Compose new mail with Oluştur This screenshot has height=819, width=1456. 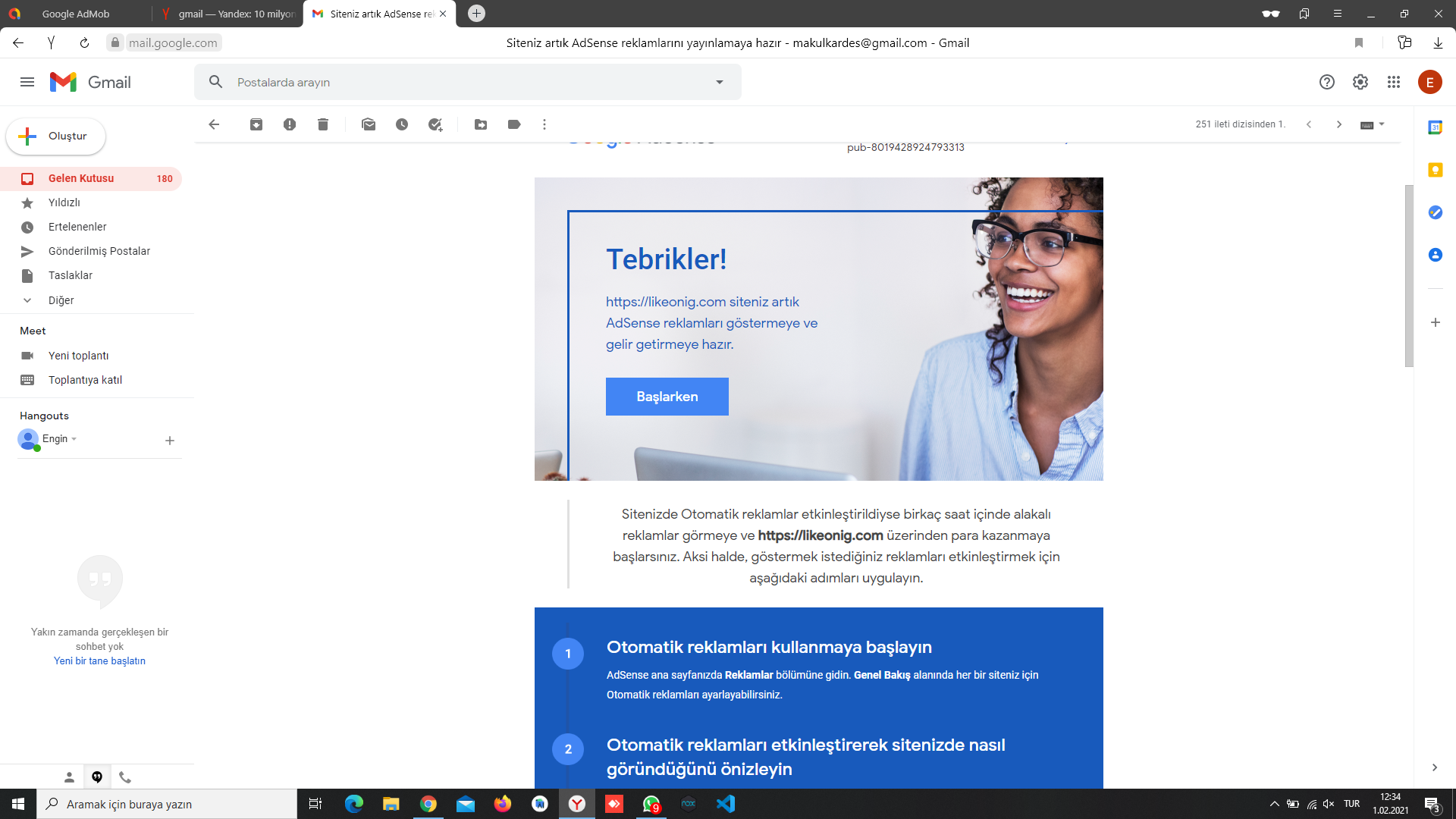pyautogui.click(x=55, y=136)
